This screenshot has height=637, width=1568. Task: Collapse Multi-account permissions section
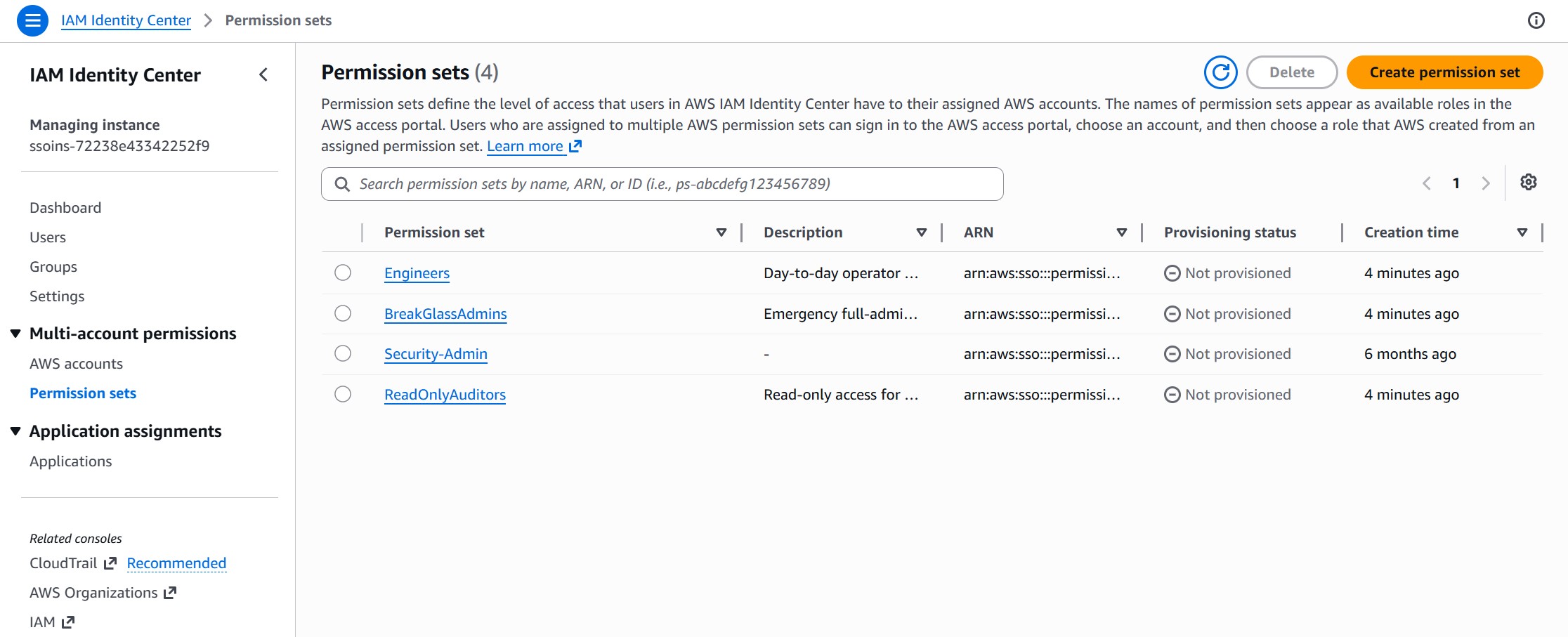point(15,334)
